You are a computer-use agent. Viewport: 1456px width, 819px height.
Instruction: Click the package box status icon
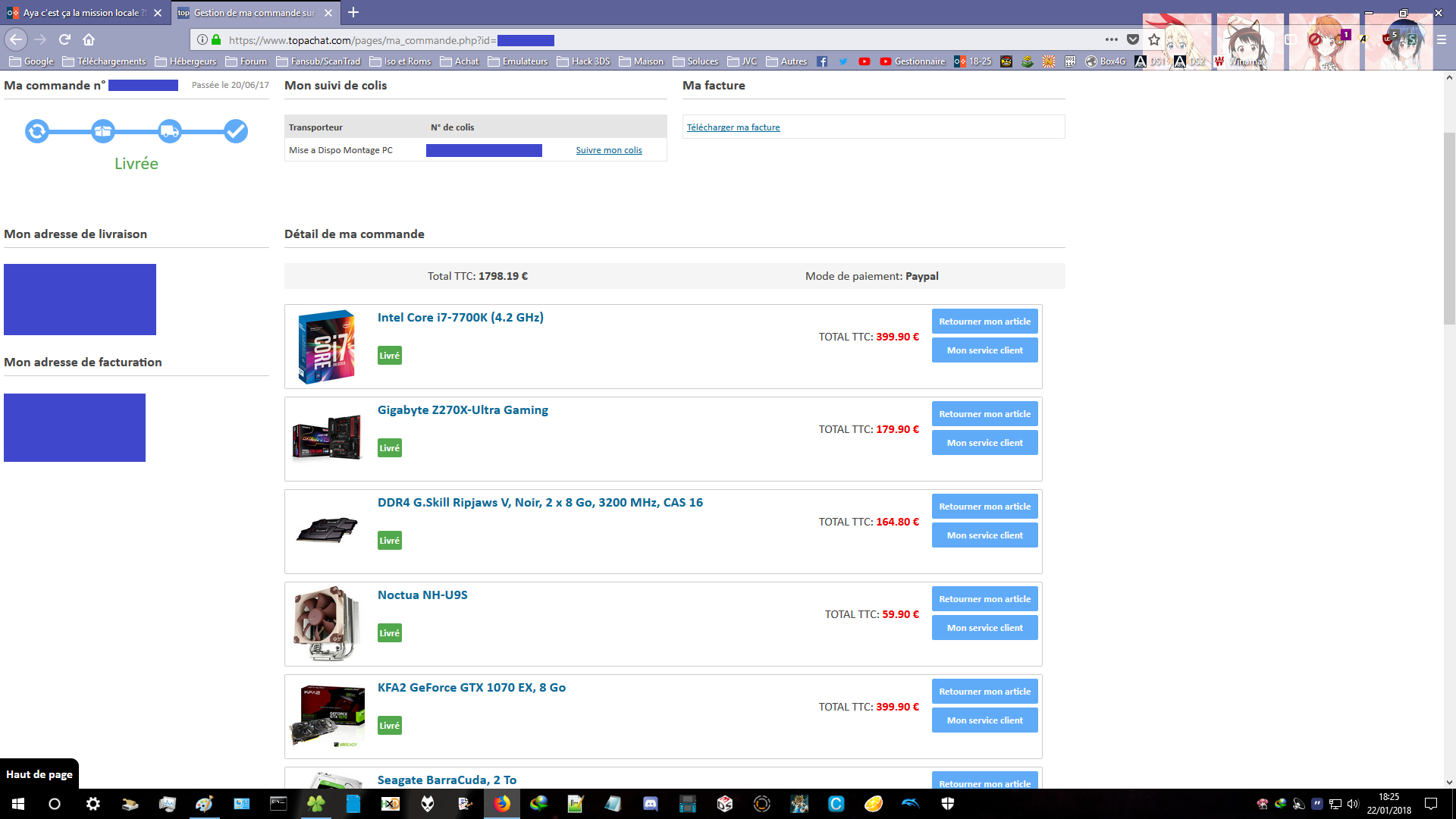103,131
